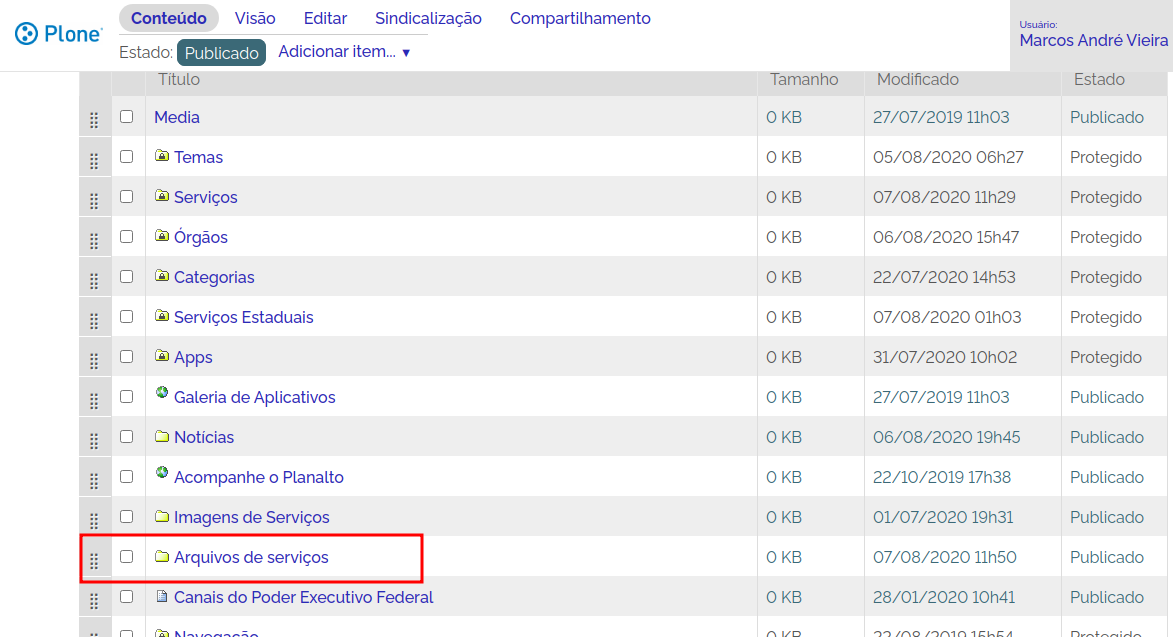Viewport: 1173px width, 637px height.
Task: Open the Imagens de Serviços link
Action: tap(251, 517)
